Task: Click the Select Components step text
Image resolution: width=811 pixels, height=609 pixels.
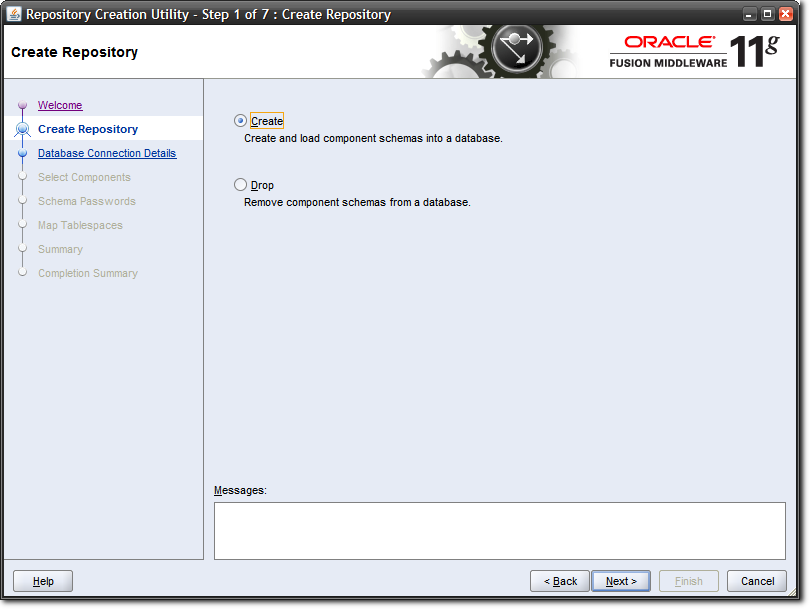Action: (x=84, y=177)
